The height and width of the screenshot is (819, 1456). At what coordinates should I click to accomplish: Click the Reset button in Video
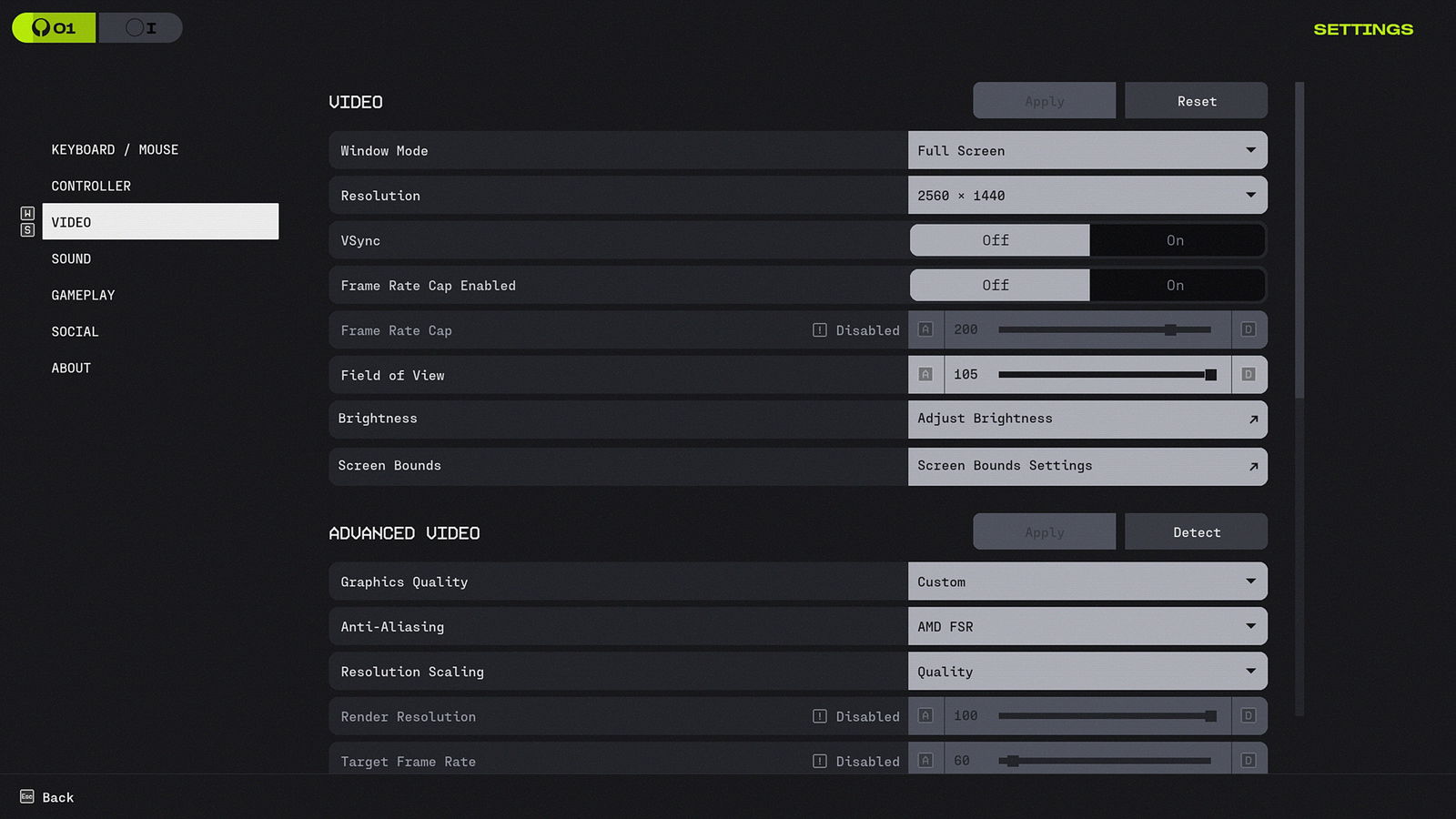pyautogui.click(x=1196, y=101)
